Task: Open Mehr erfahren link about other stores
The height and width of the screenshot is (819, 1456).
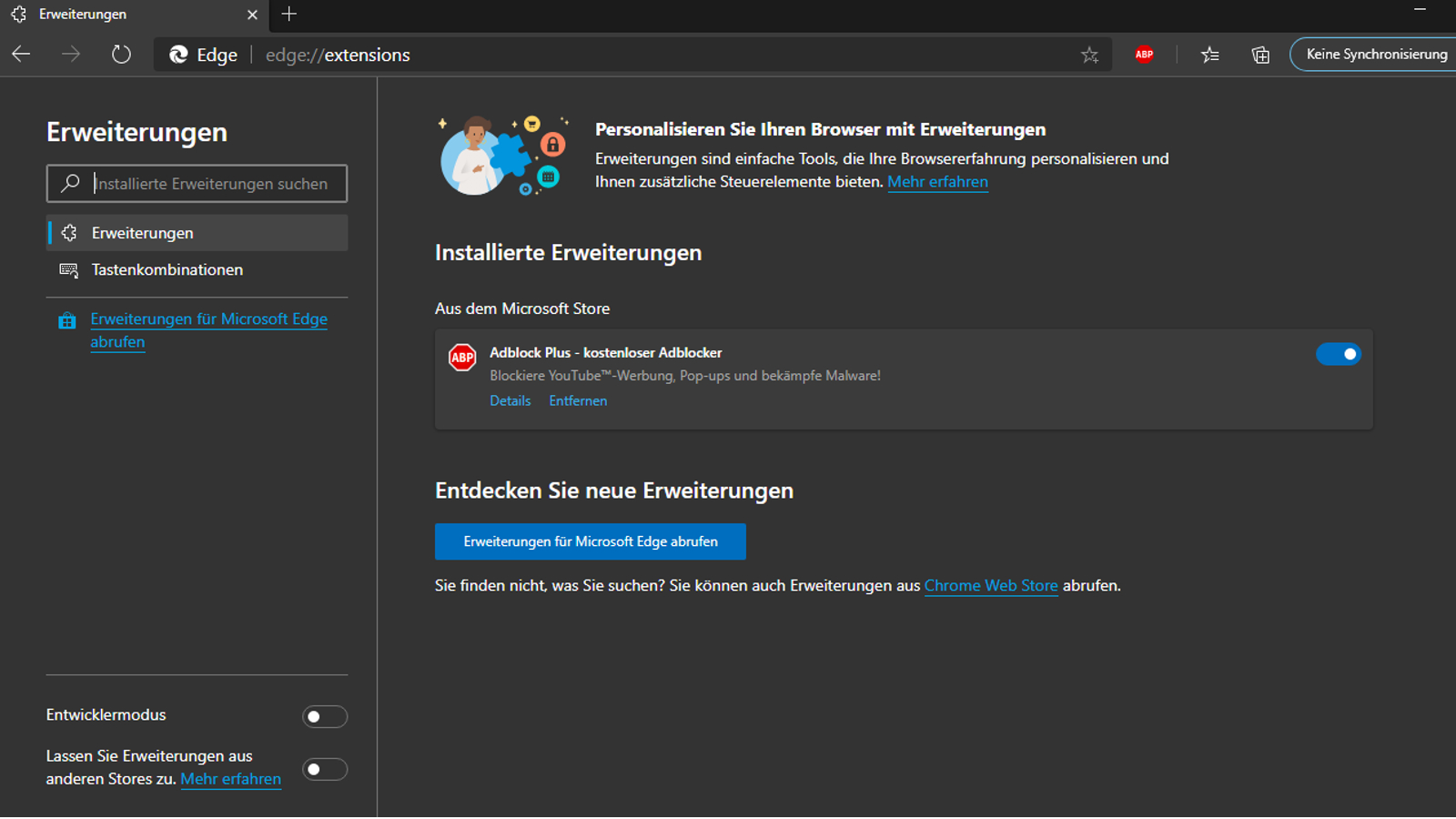Action: pyautogui.click(x=230, y=779)
